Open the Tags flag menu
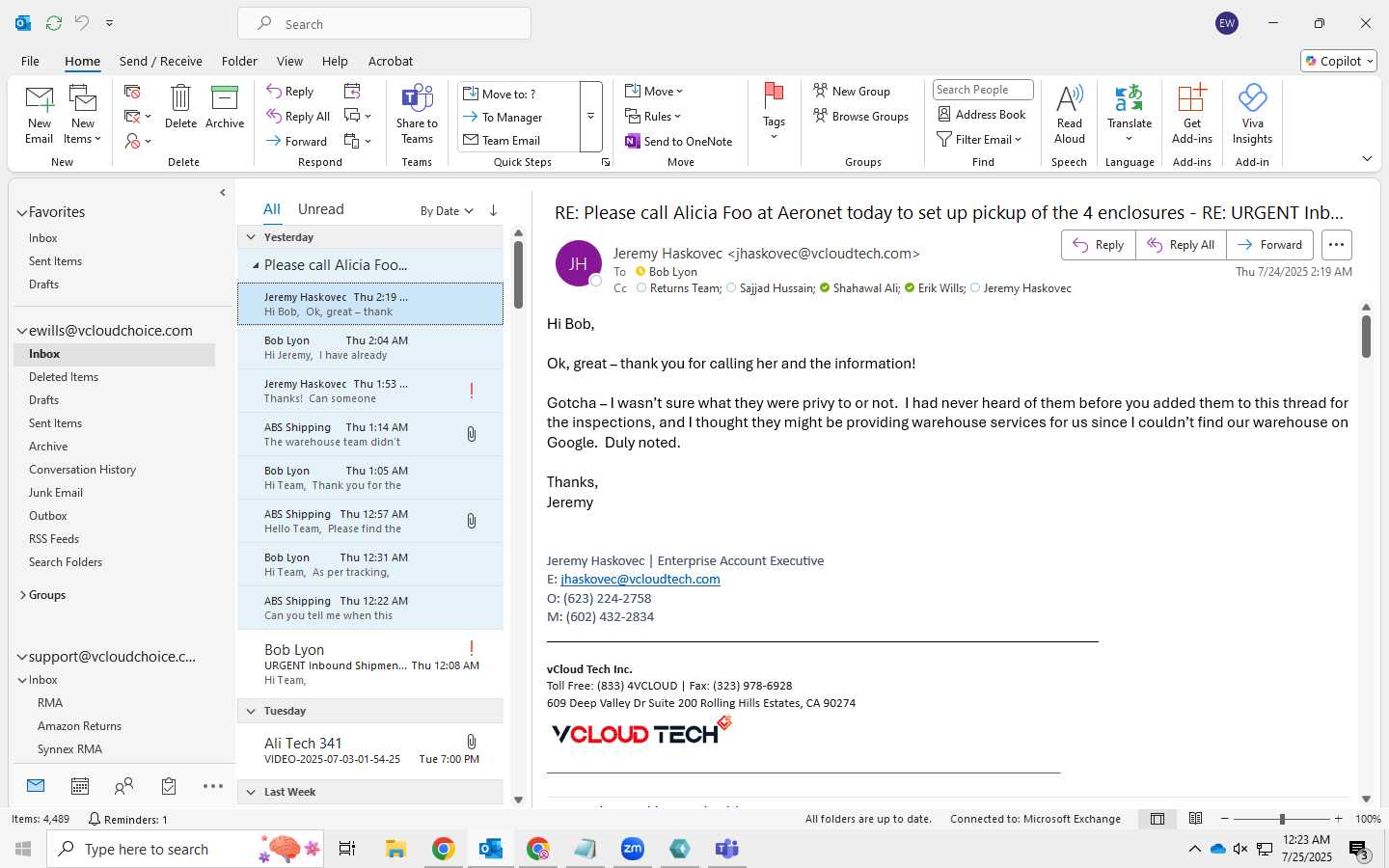The height and width of the screenshot is (868, 1389). click(x=774, y=113)
